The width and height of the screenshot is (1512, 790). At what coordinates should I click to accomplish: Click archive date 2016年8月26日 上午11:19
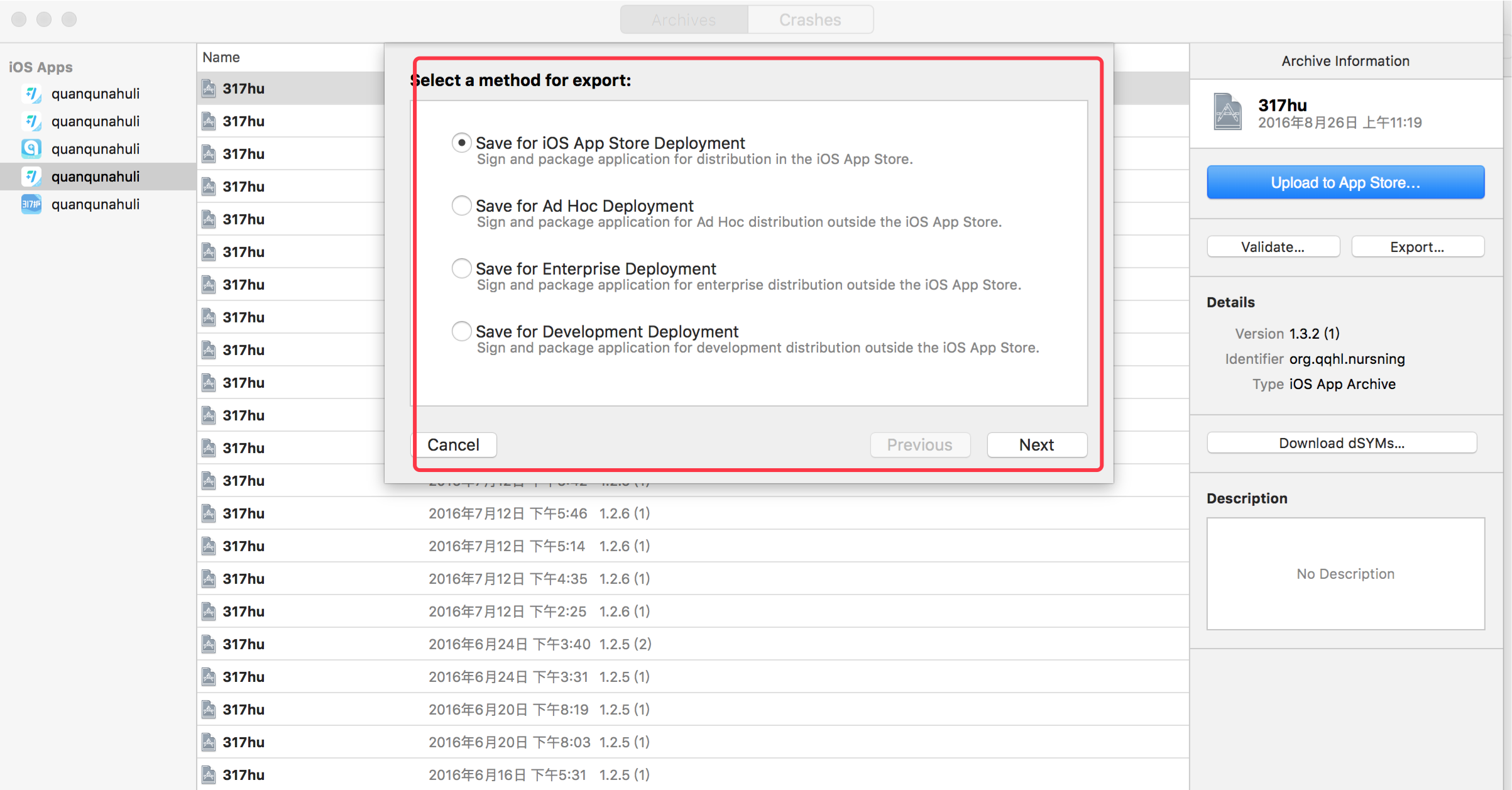point(1340,123)
